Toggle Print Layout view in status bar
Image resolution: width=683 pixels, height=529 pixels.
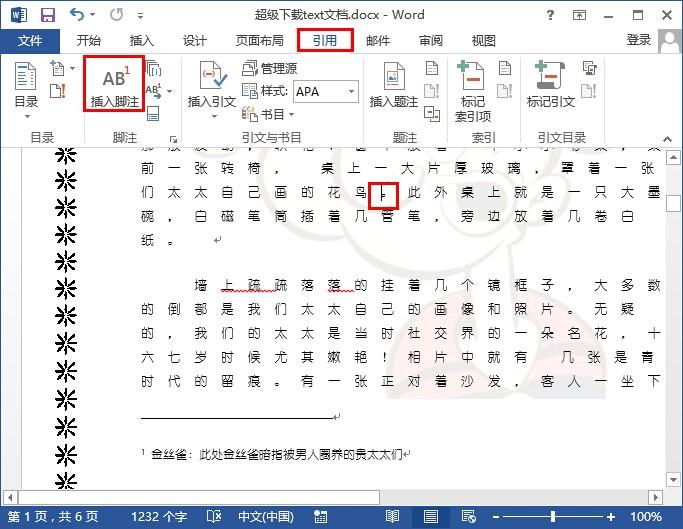430,516
